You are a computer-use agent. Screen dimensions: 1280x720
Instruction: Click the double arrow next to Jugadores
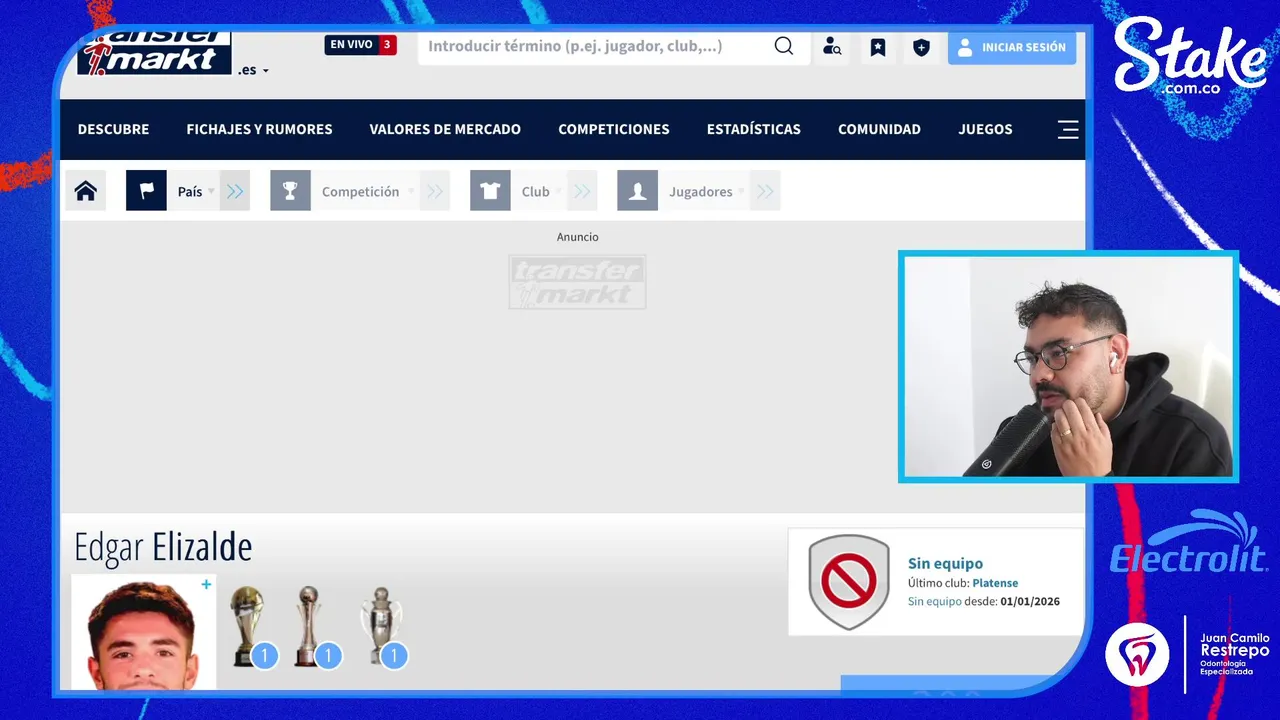coord(765,191)
